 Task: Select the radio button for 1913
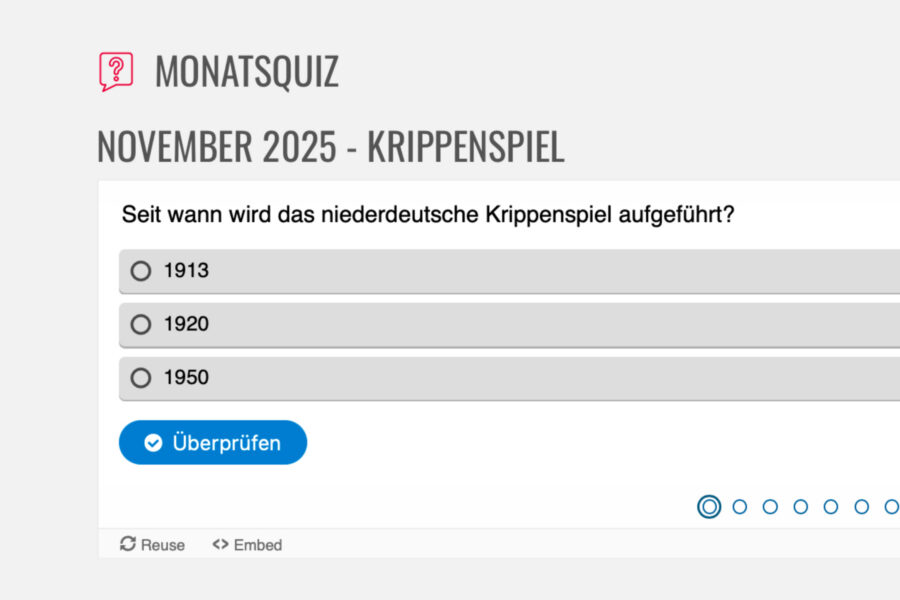tap(140, 270)
